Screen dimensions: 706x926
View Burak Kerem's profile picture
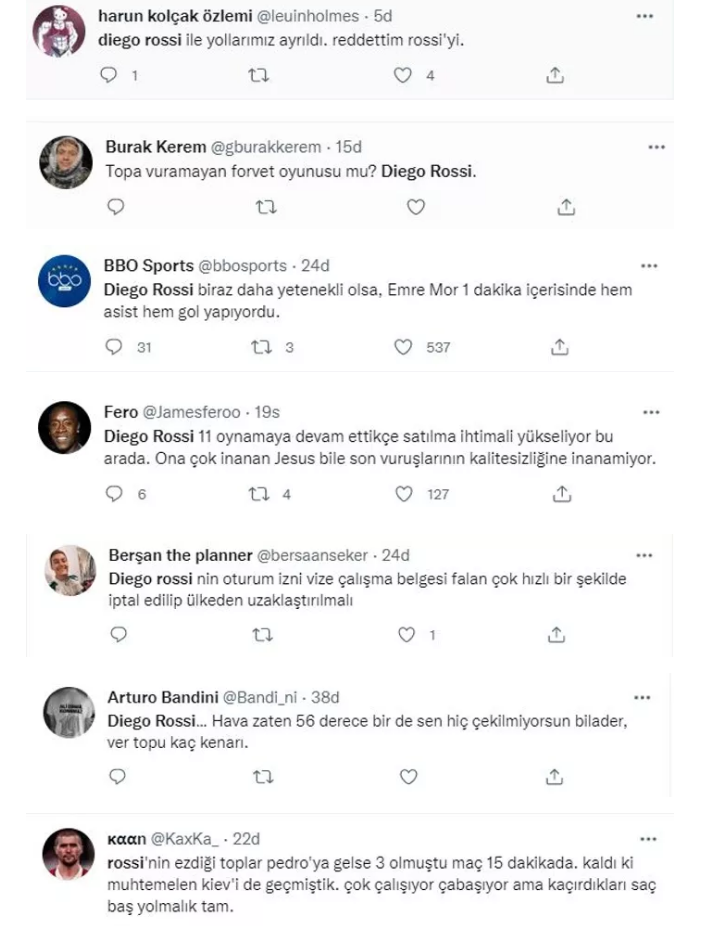point(72,159)
